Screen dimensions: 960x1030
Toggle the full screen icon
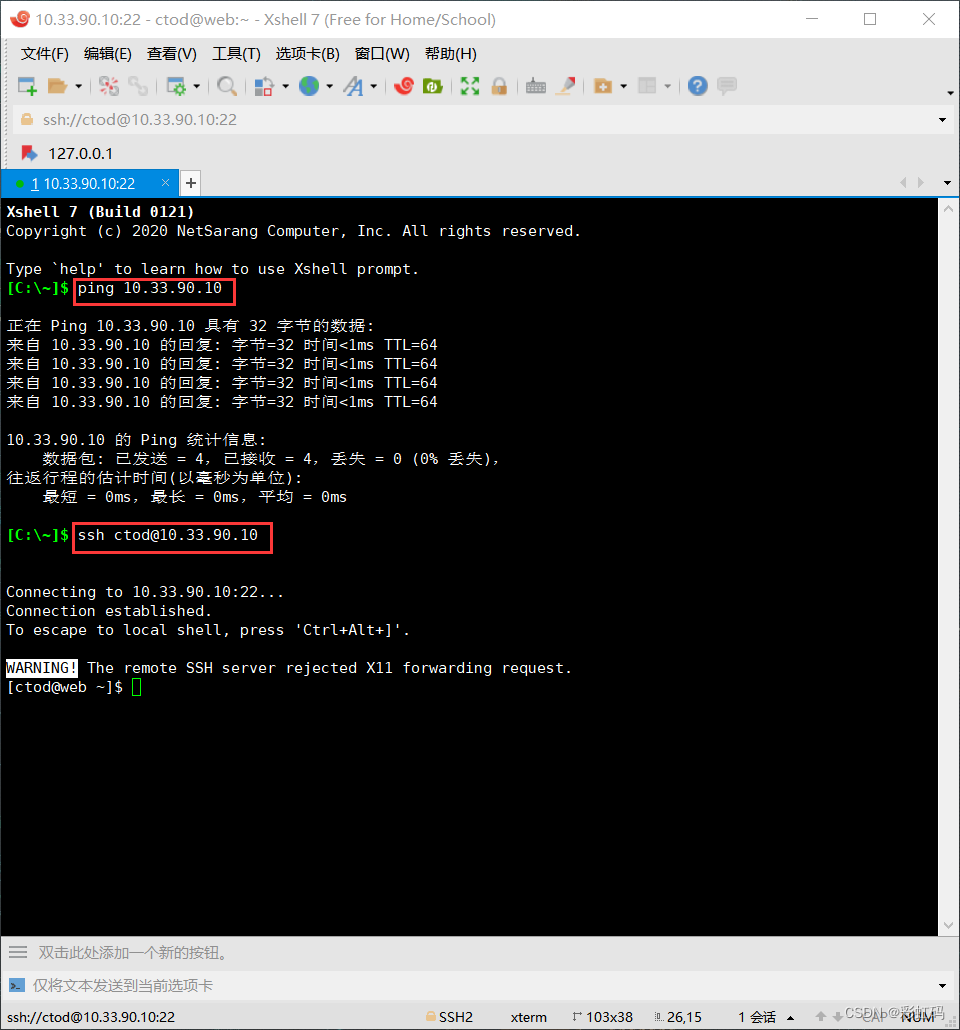470,86
